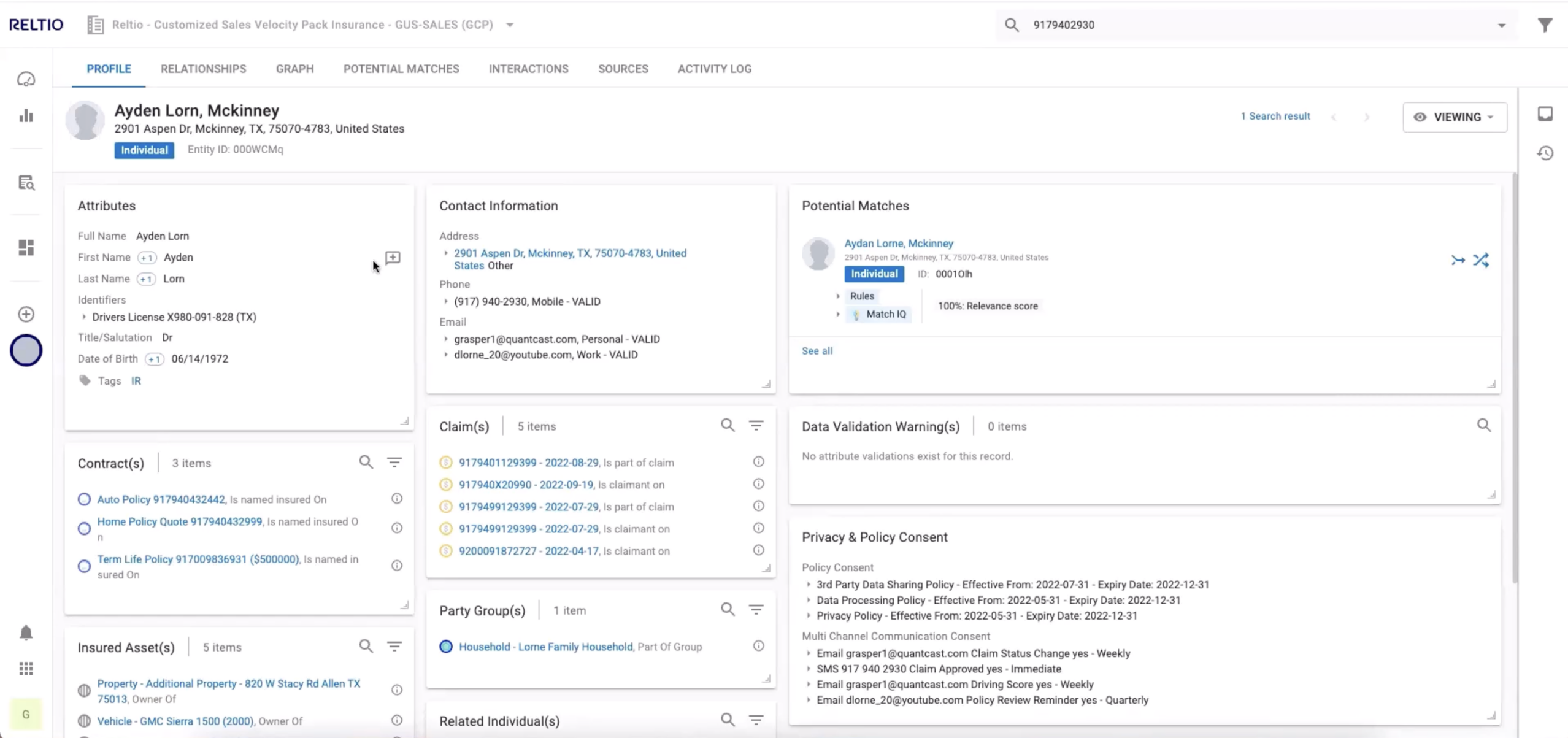Open the bar chart analytics sidebar icon
The image size is (1568, 738).
tap(26, 116)
